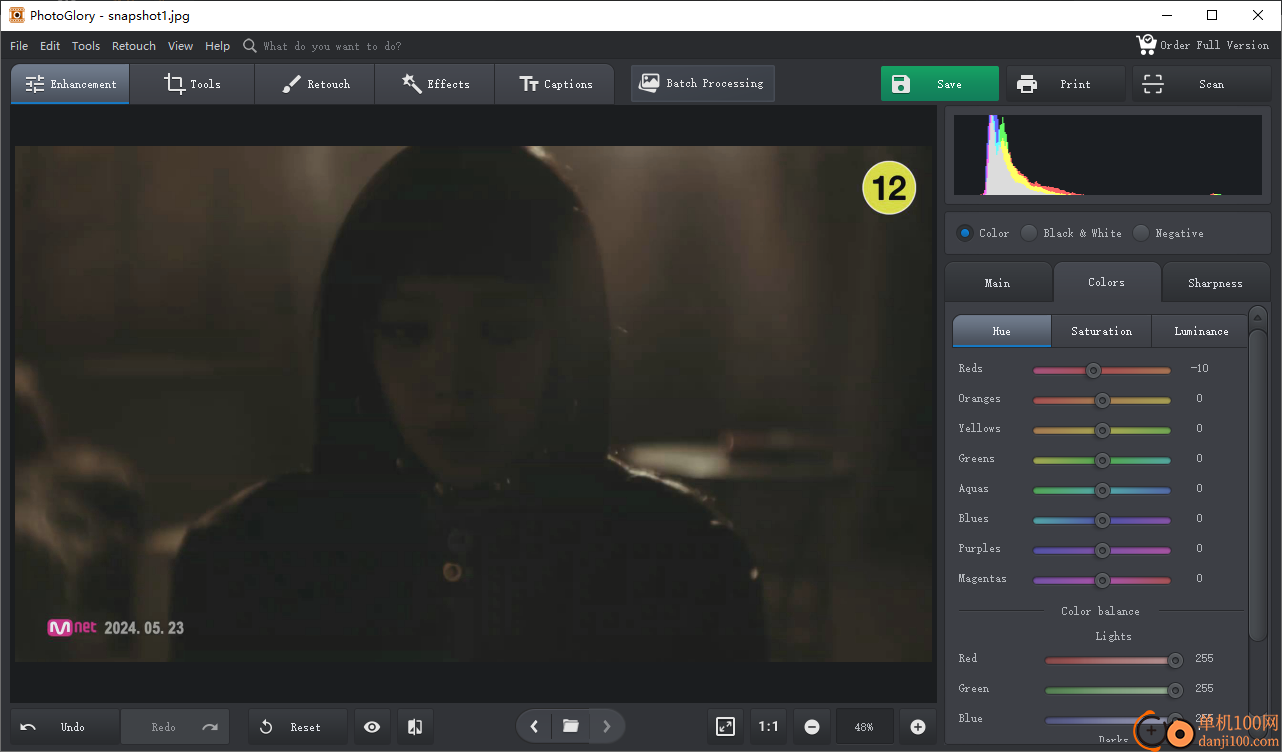Screen dimensions: 1282x752
Task: Open the Tools menu in menu bar
Action: (86, 46)
